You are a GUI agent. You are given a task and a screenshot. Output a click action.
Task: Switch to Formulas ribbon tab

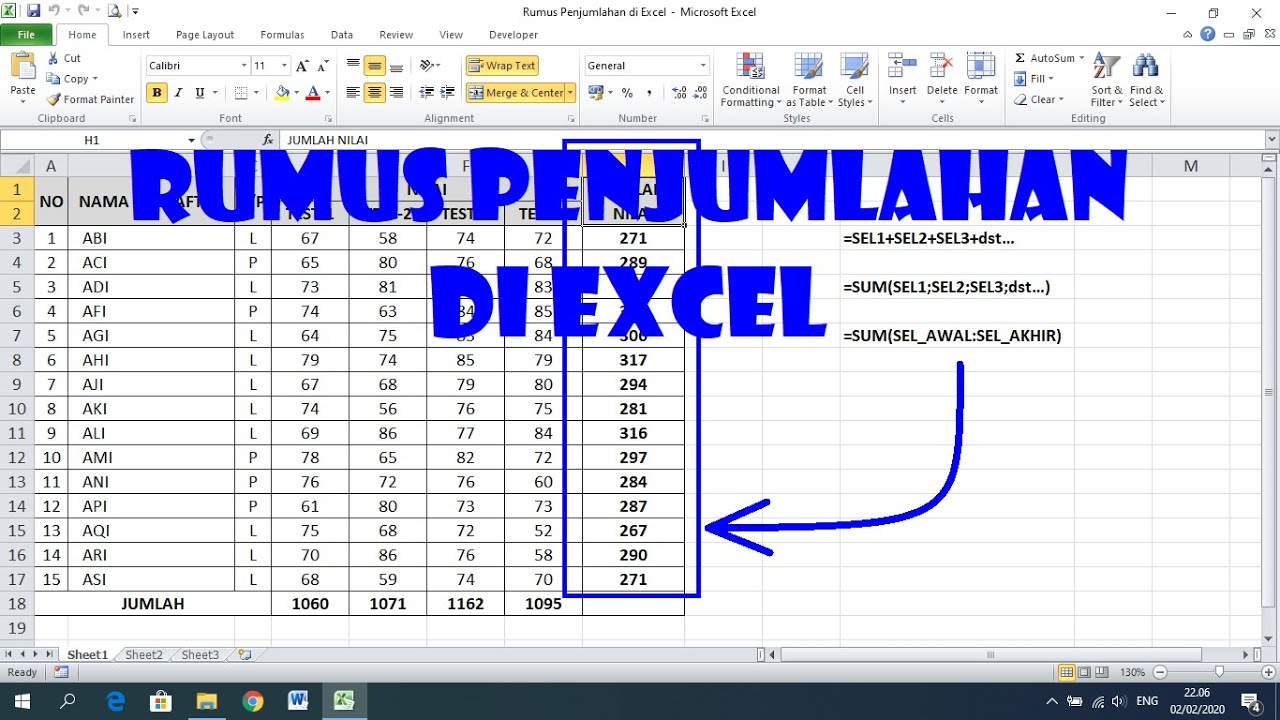[x=282, y=34]
